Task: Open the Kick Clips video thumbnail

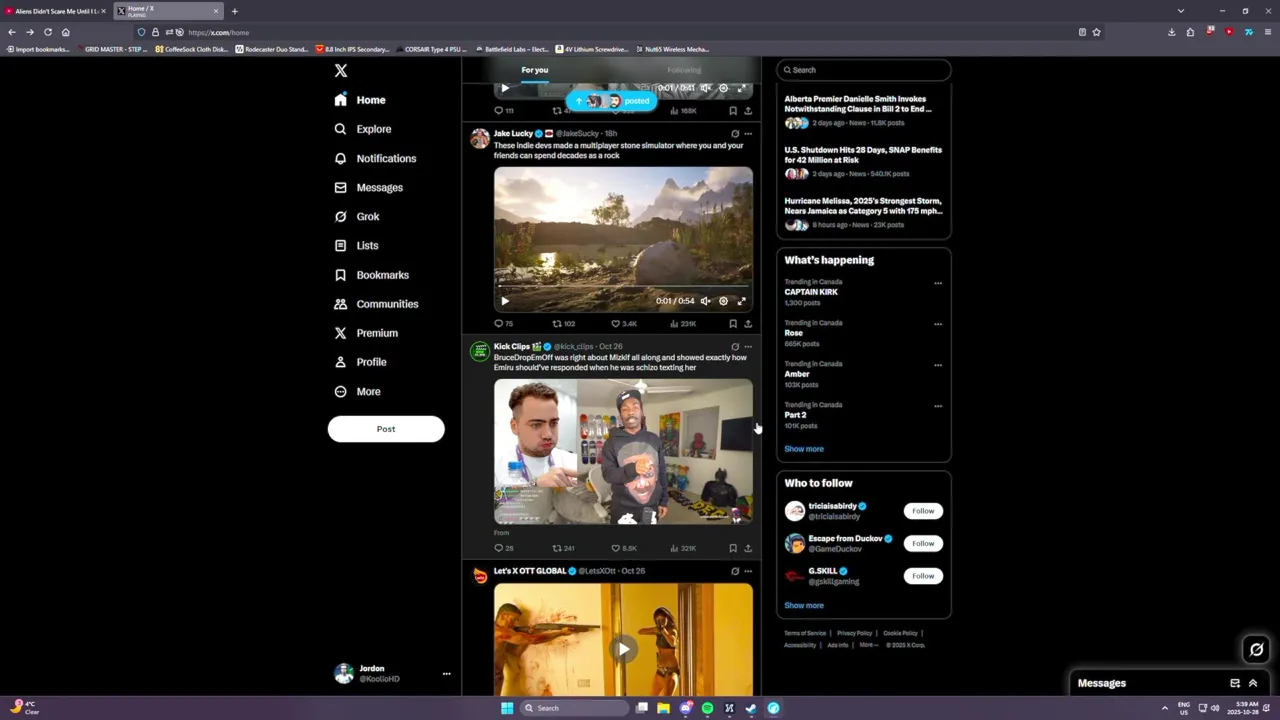Action: click(623, 451)
